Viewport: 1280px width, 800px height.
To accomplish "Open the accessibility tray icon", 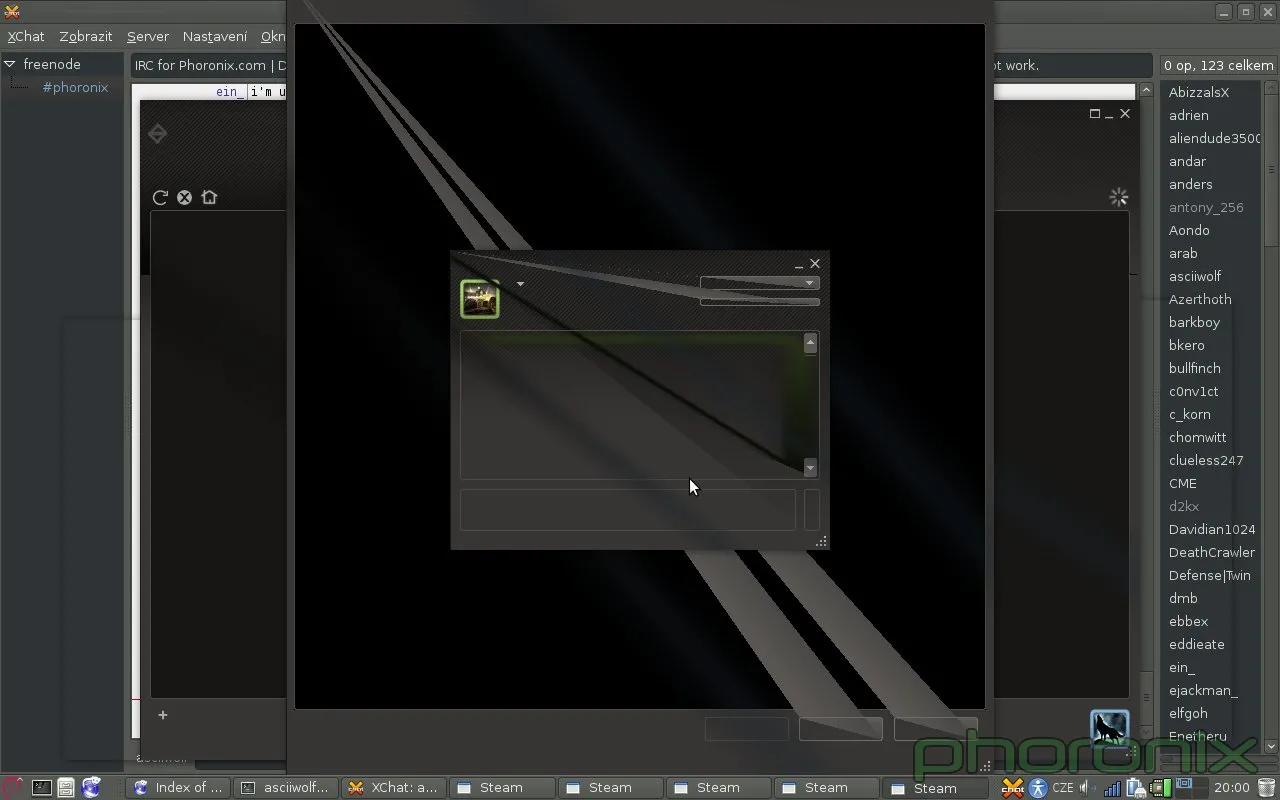I will tap(1038, 788).
